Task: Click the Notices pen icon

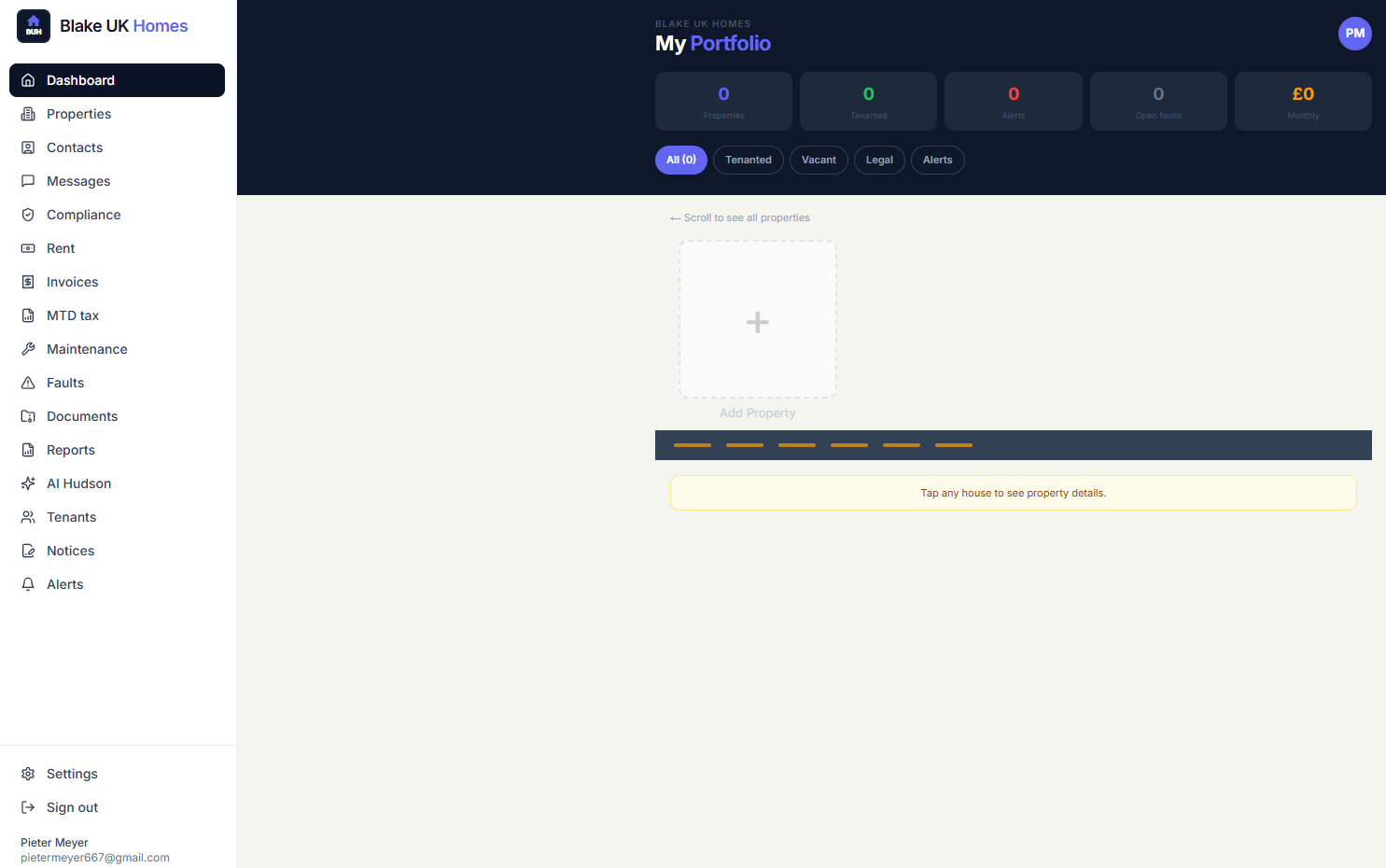Action: click(28, 551)
